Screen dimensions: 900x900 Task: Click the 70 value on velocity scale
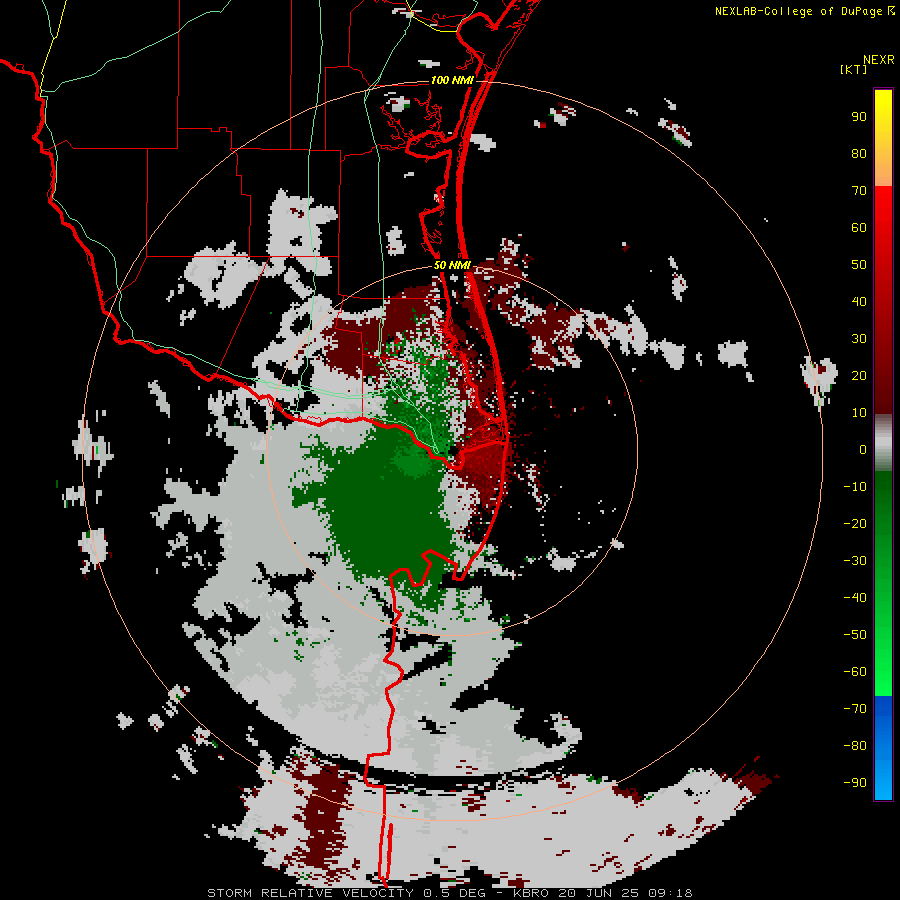[x=859, y=191]
